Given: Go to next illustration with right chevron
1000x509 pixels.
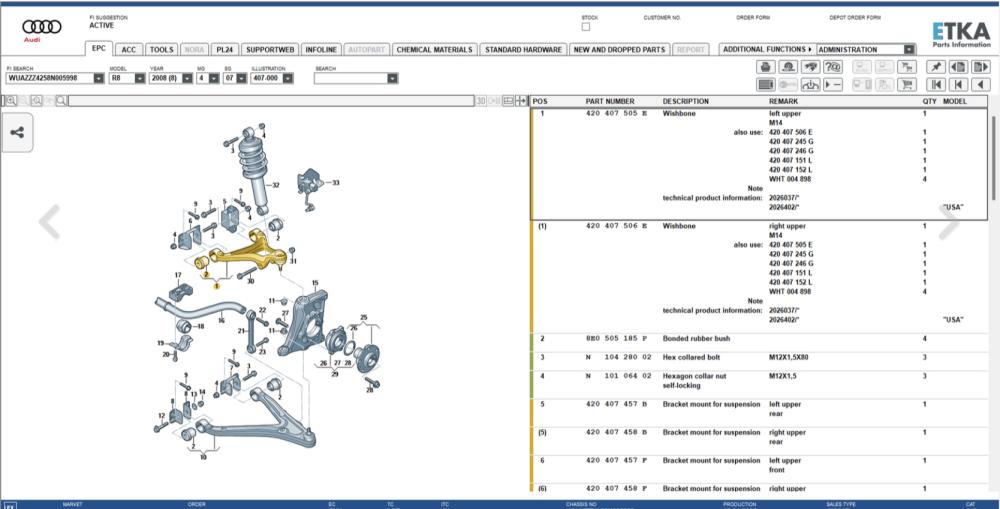Looking at the screenshot, I should (949, 222).
